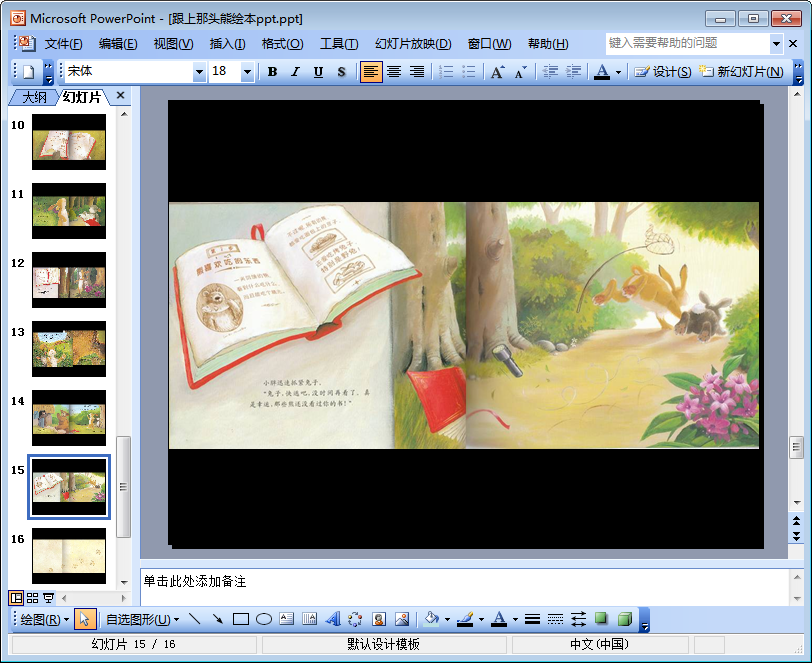Insert a vertical text box
Viewport: 812px width, 663px height.
click(310, 619)
